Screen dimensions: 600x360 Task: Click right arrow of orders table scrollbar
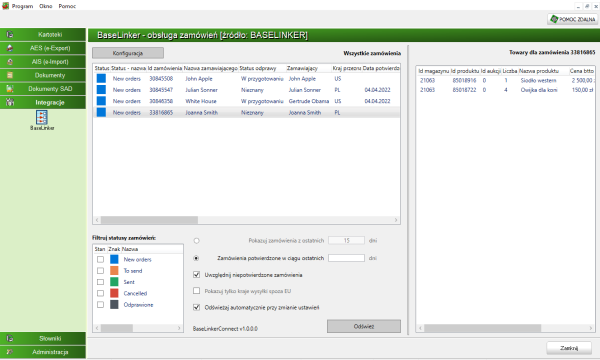click(396, 220)
